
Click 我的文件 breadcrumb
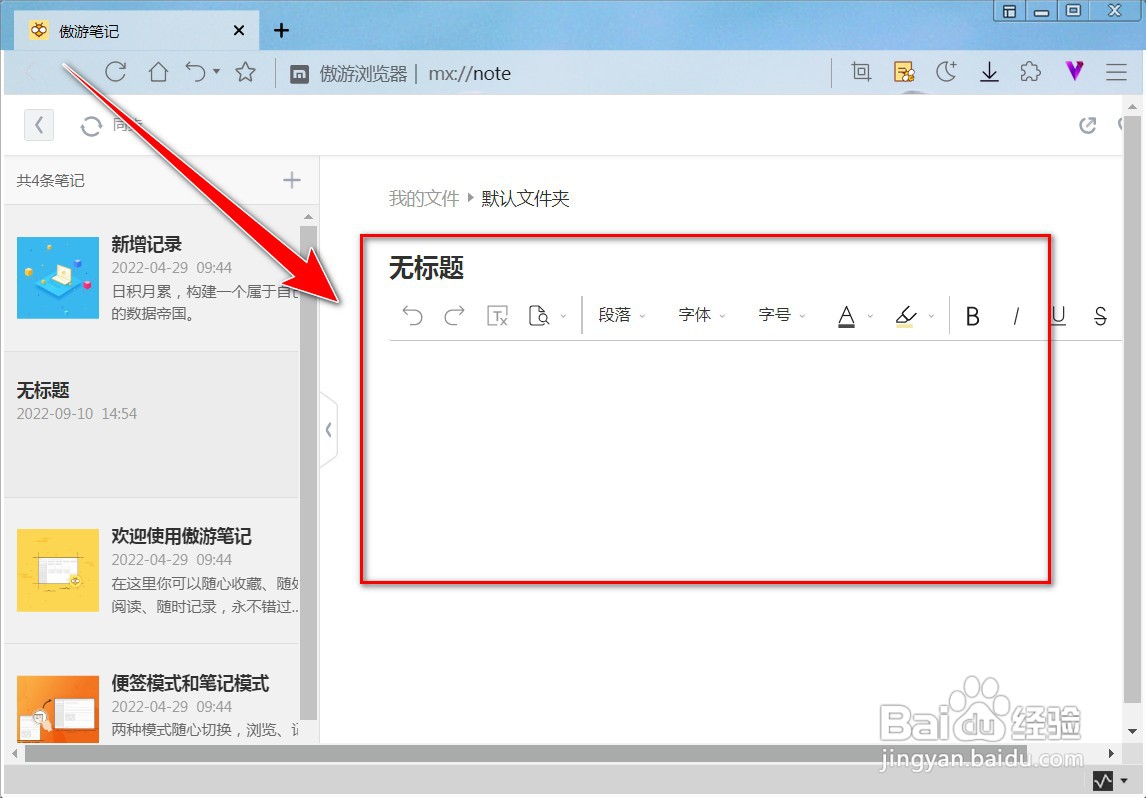[x=424, y=198]
